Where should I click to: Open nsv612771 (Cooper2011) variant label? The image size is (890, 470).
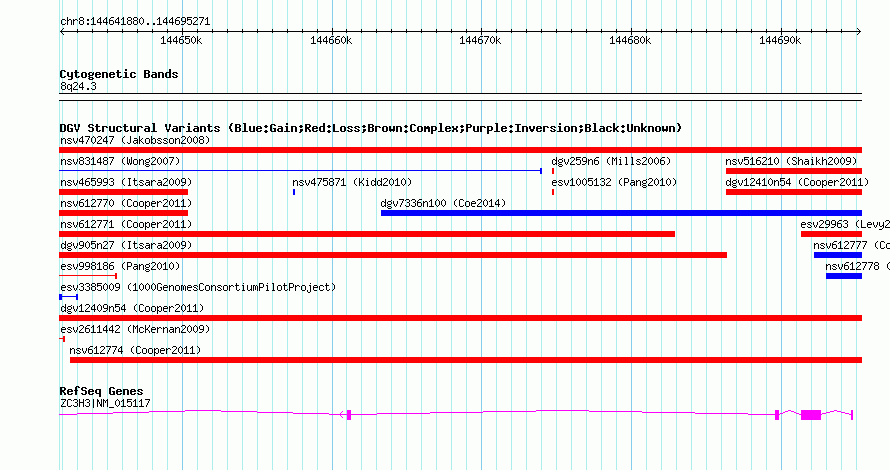coord(126,224)
